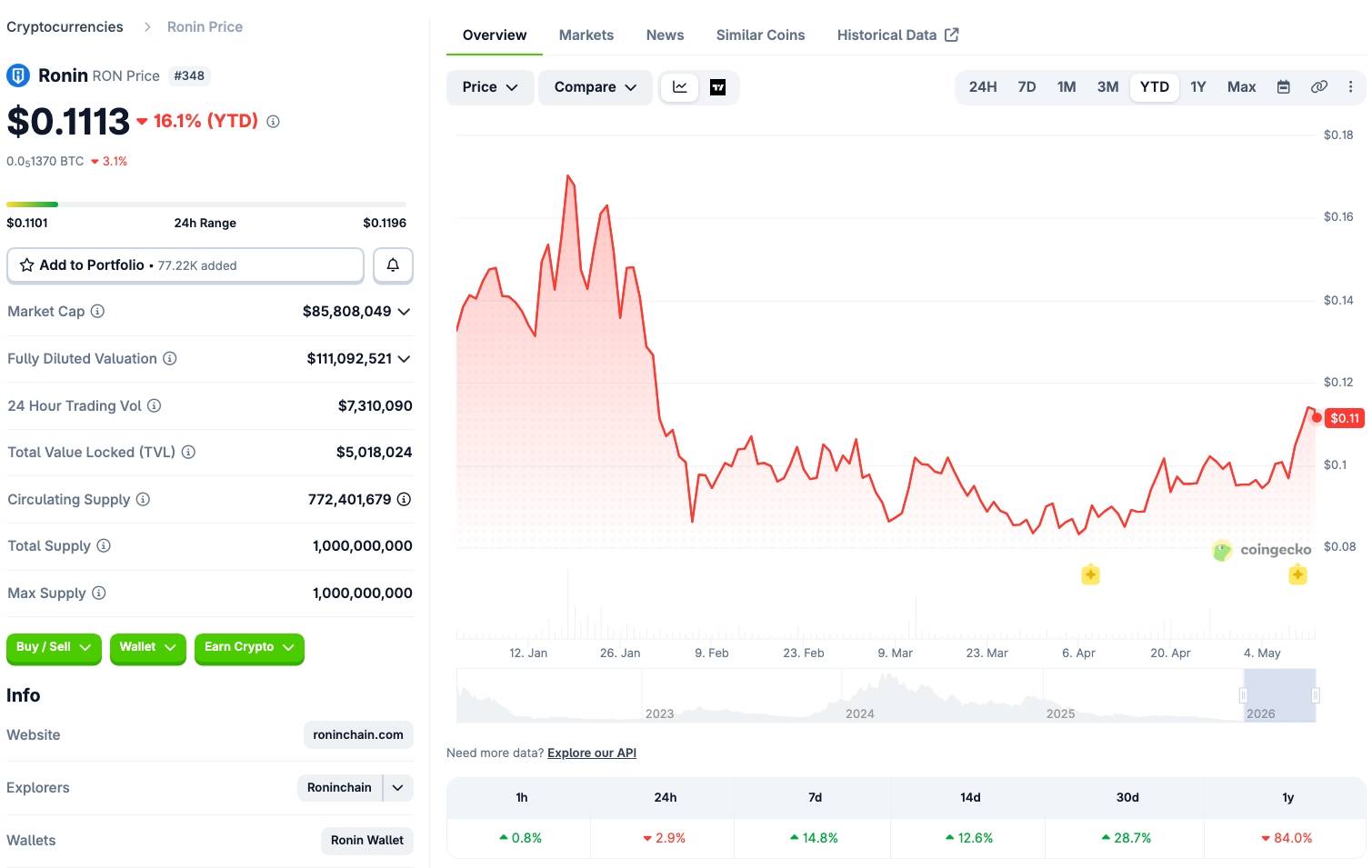Open the Max Supply info icon

pos(99,593)
